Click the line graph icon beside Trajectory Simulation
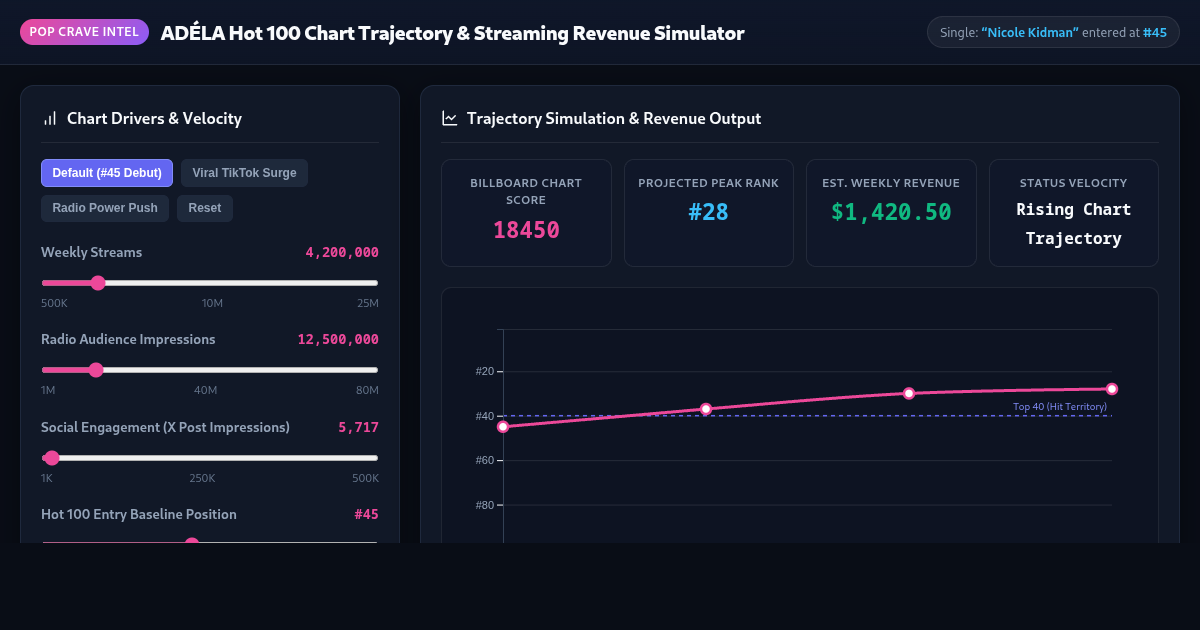Viewport: 1200px width, 630px height. pos(450,118)
